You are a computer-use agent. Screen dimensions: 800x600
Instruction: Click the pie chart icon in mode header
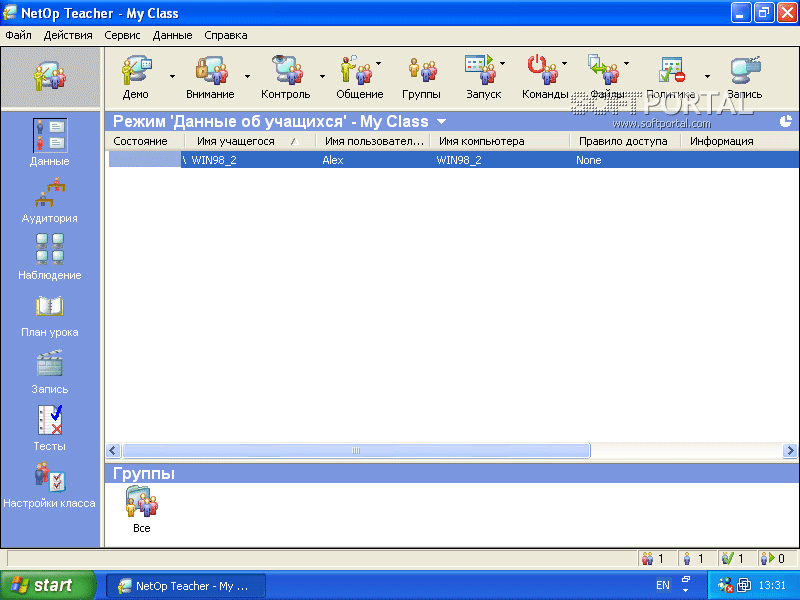click(x=786, y=121)
